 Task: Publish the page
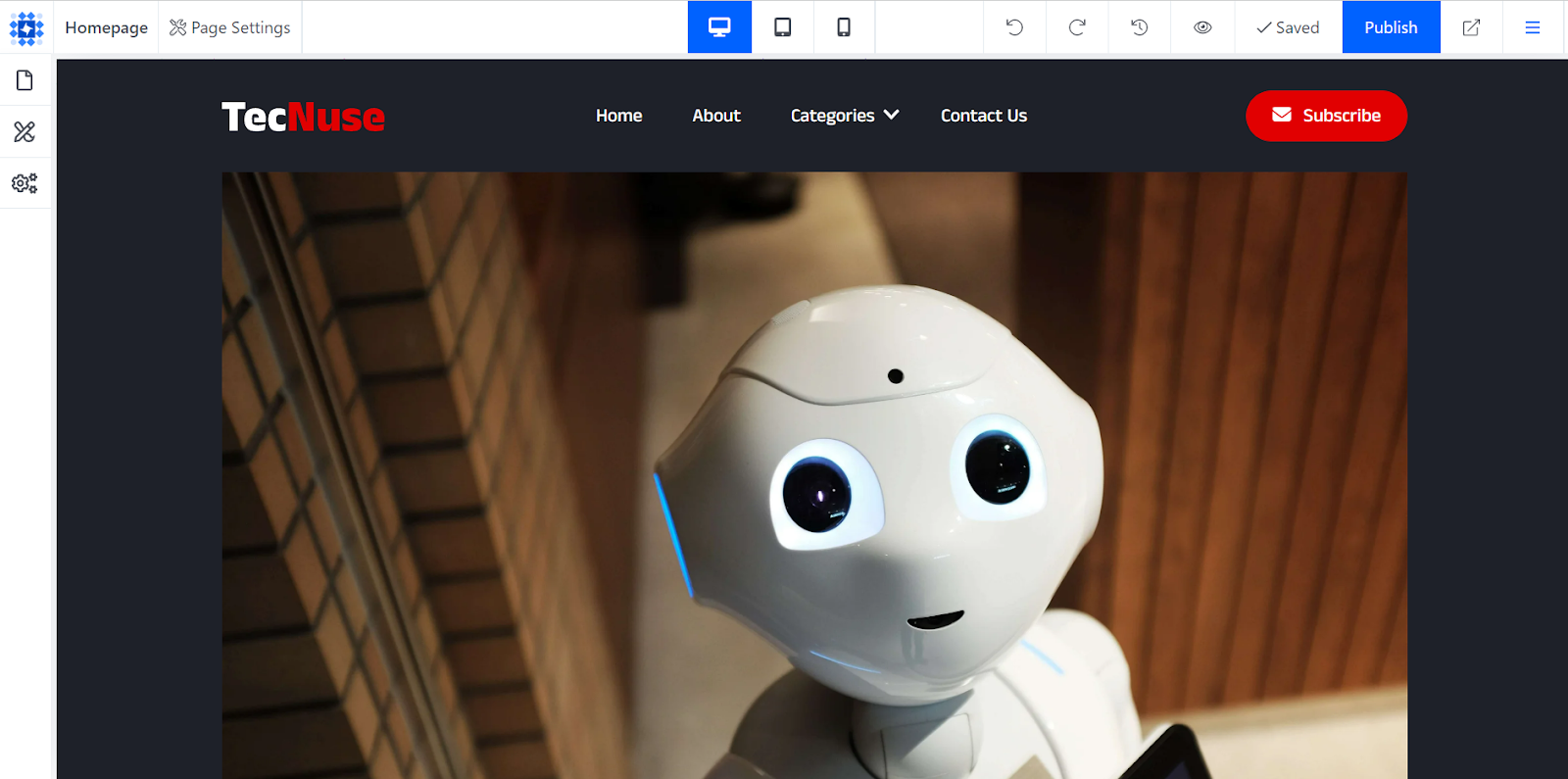1391,27
